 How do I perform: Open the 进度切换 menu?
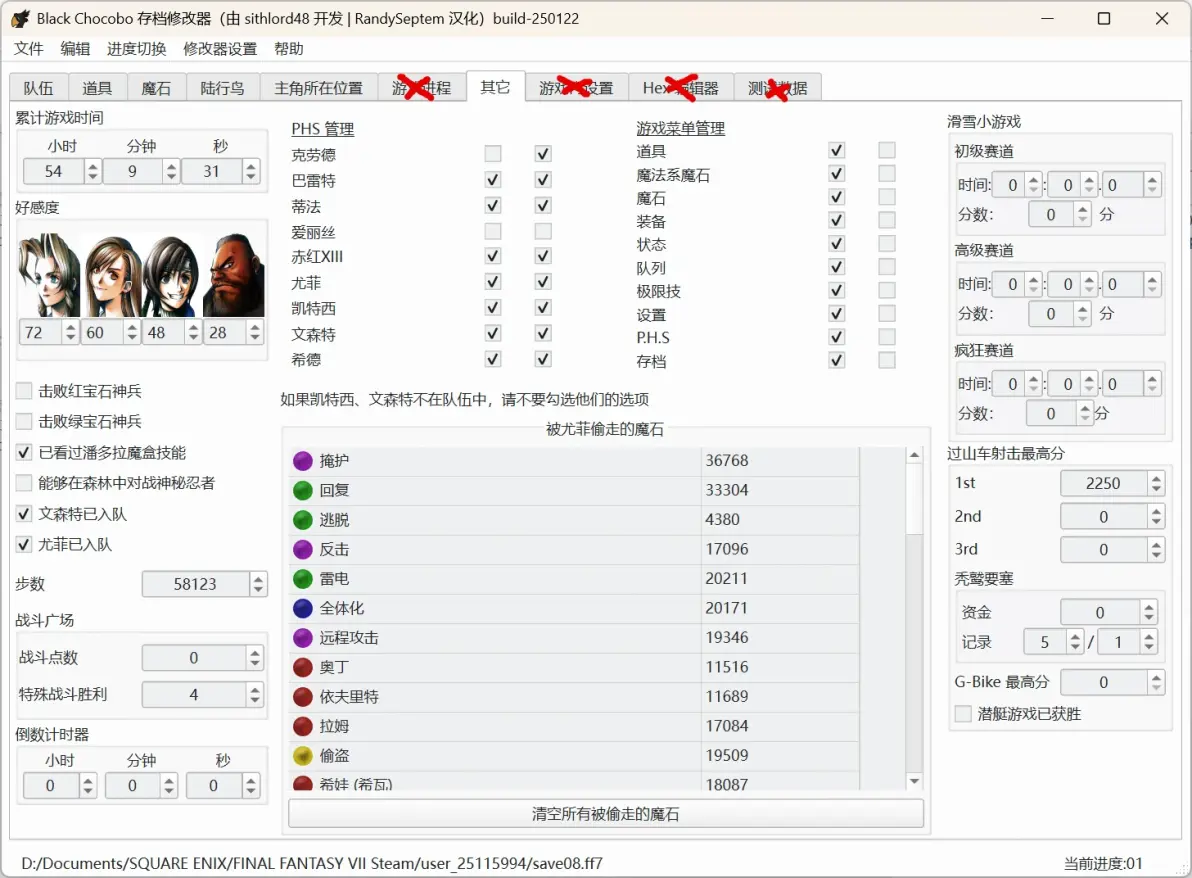click(137, 49)
